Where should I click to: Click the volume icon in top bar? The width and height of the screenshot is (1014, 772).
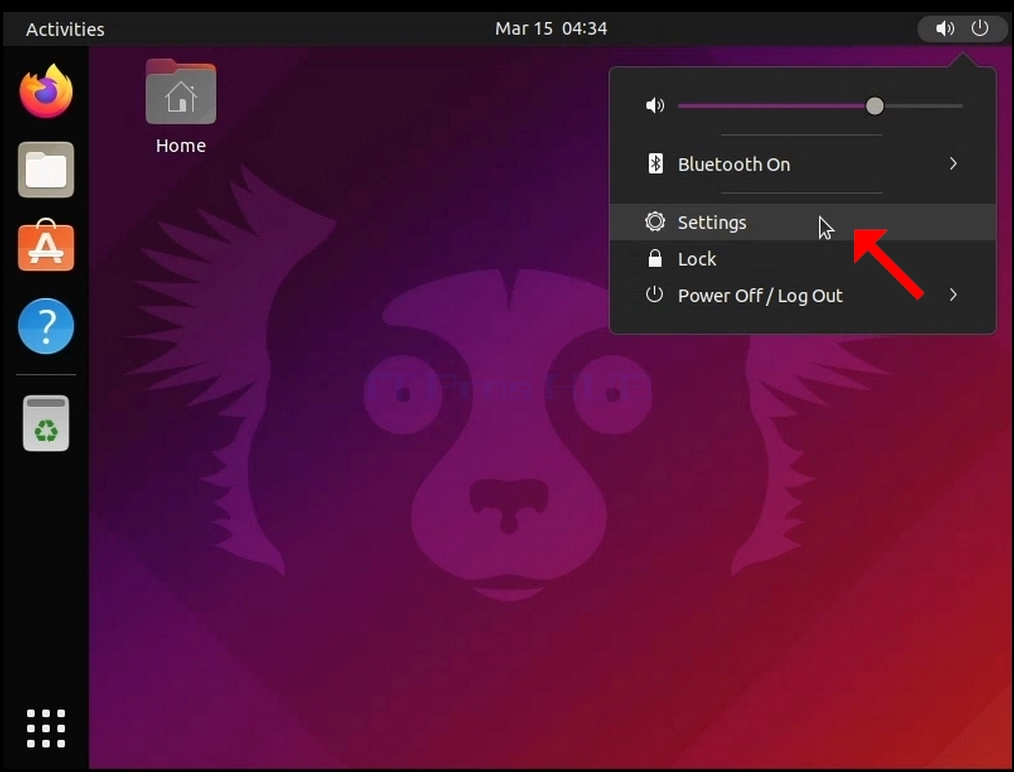(945, 28)
